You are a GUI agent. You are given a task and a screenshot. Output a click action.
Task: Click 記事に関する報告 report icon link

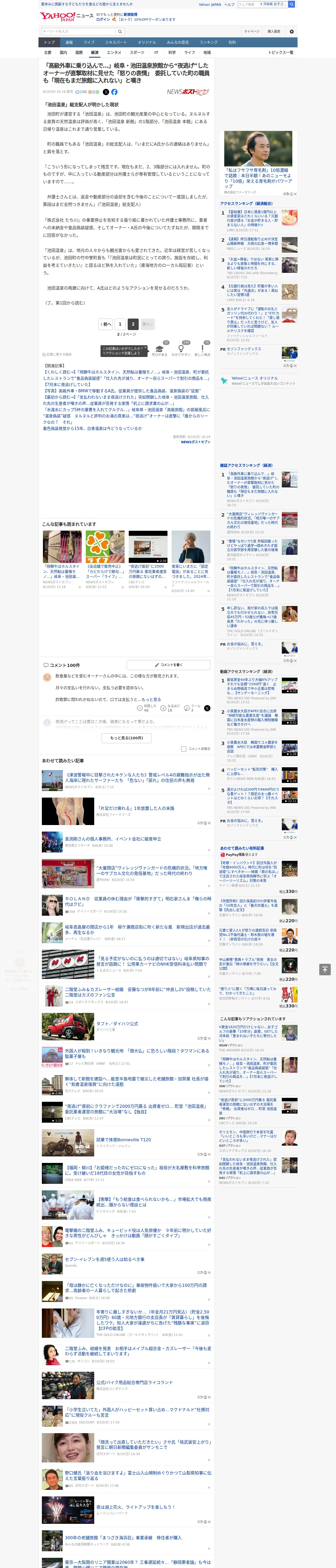pos(57,354)
